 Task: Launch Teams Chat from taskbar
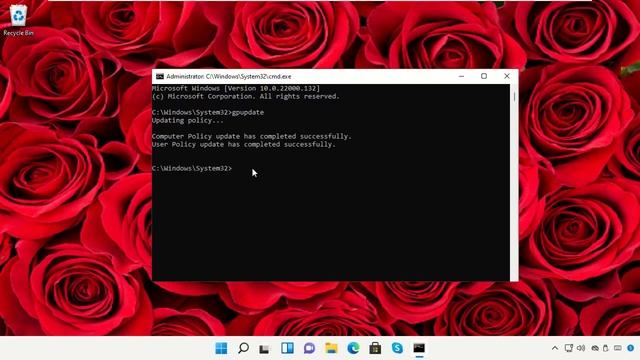309,348
